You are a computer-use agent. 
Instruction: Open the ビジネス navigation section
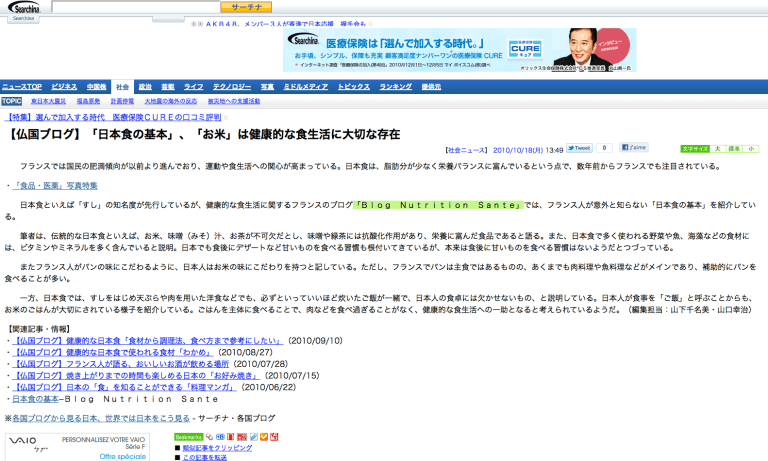[x=64, y=87]
